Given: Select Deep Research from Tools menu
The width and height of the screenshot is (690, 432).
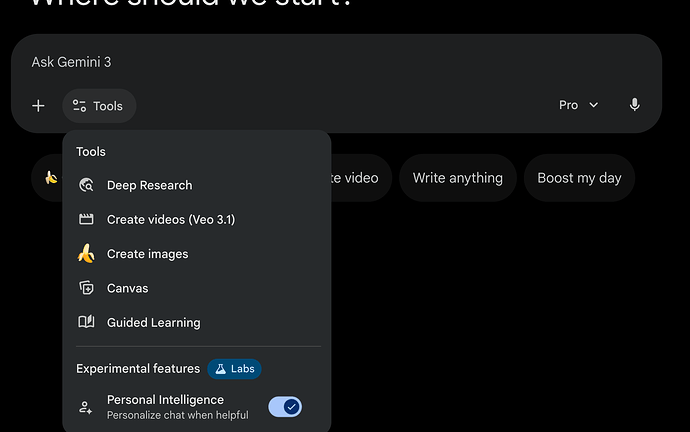Looking at the screenshot, I should click(x=197, y=185).
